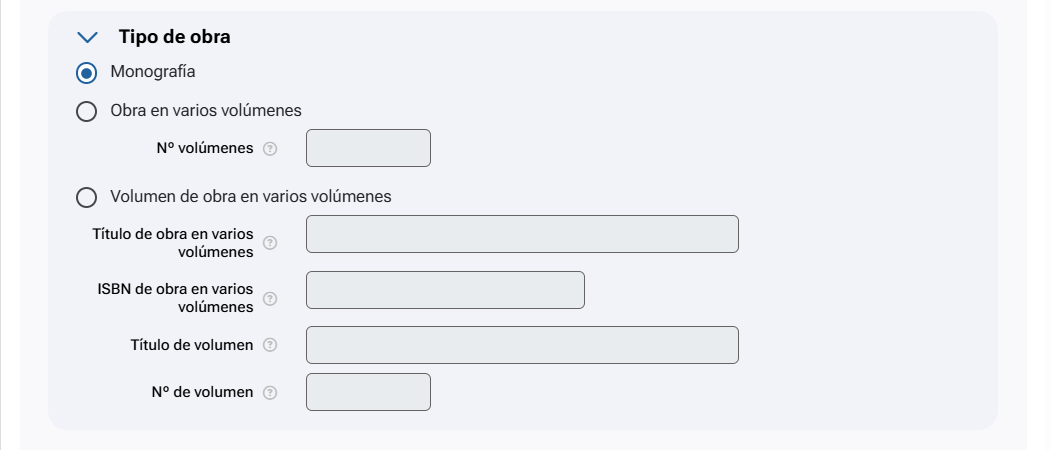Click the Título de obra en varios volúmenes field
The width and height of the screenshot is (1050, 450).
coord(522,234)
